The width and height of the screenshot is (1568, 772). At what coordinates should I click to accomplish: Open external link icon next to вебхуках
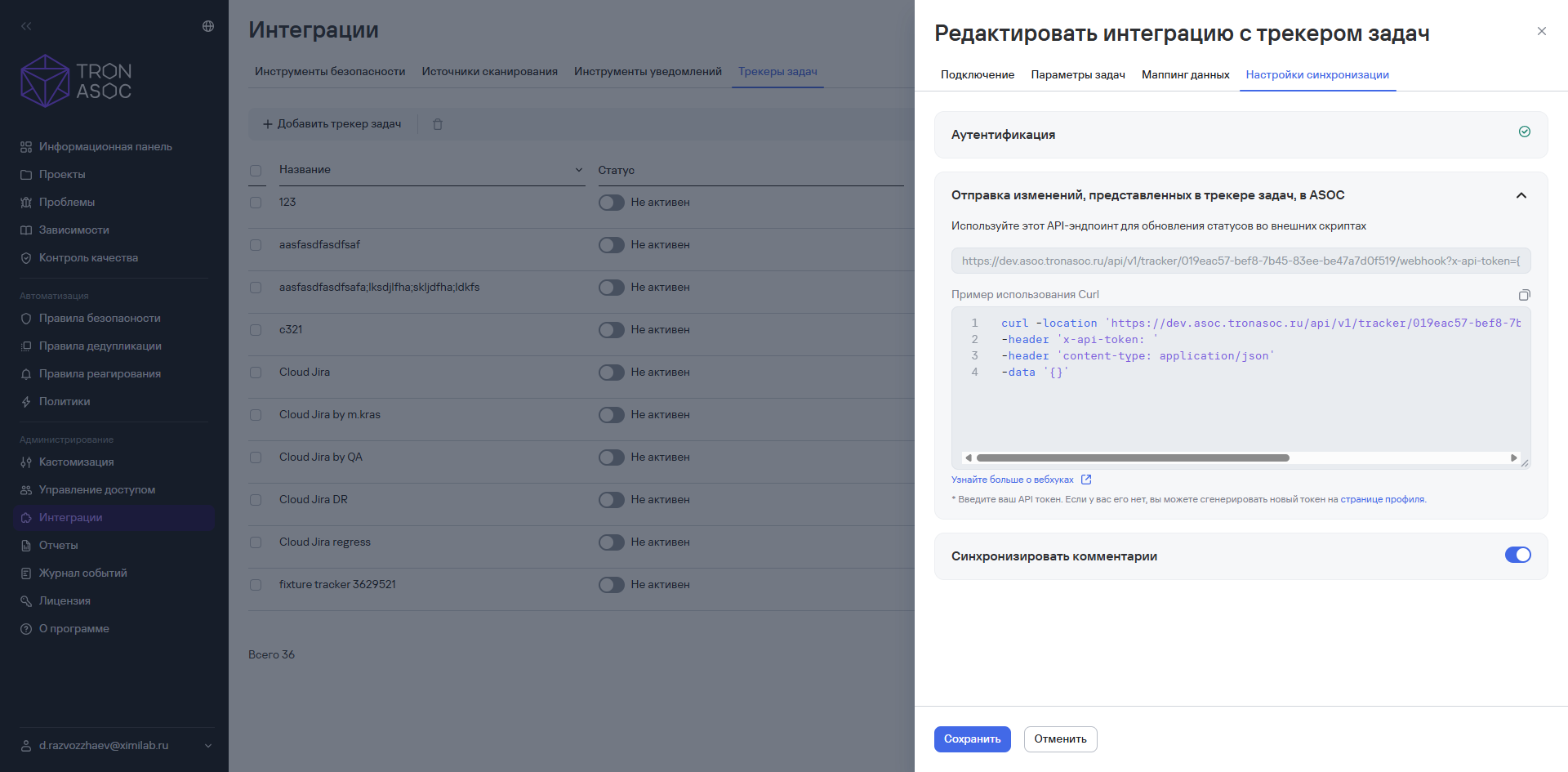click(x=1086, y=480)
